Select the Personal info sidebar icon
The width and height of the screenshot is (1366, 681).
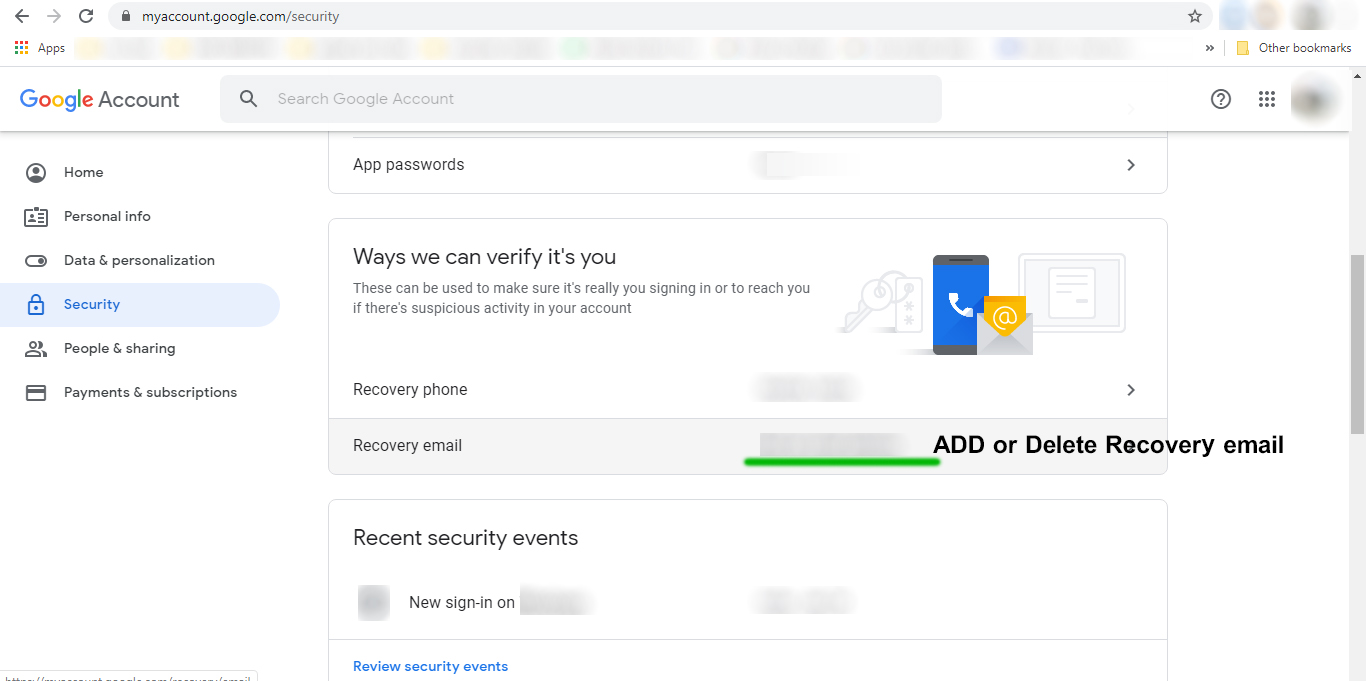pyautogui.click(x=36, y=216)
